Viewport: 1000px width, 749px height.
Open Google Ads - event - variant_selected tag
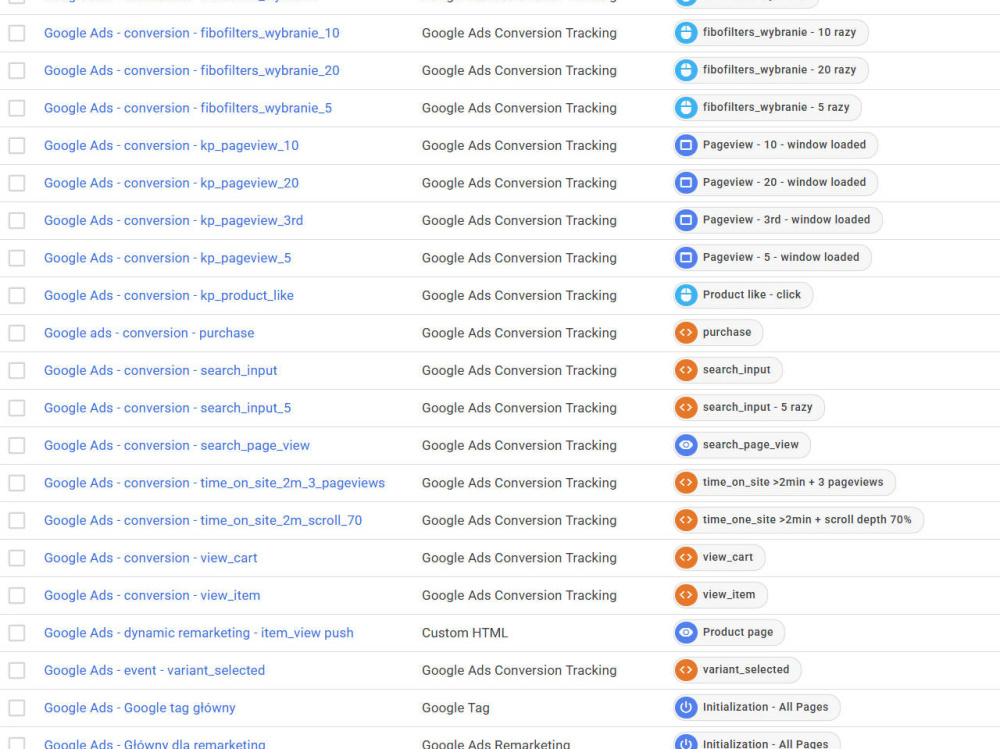point(154,671)
